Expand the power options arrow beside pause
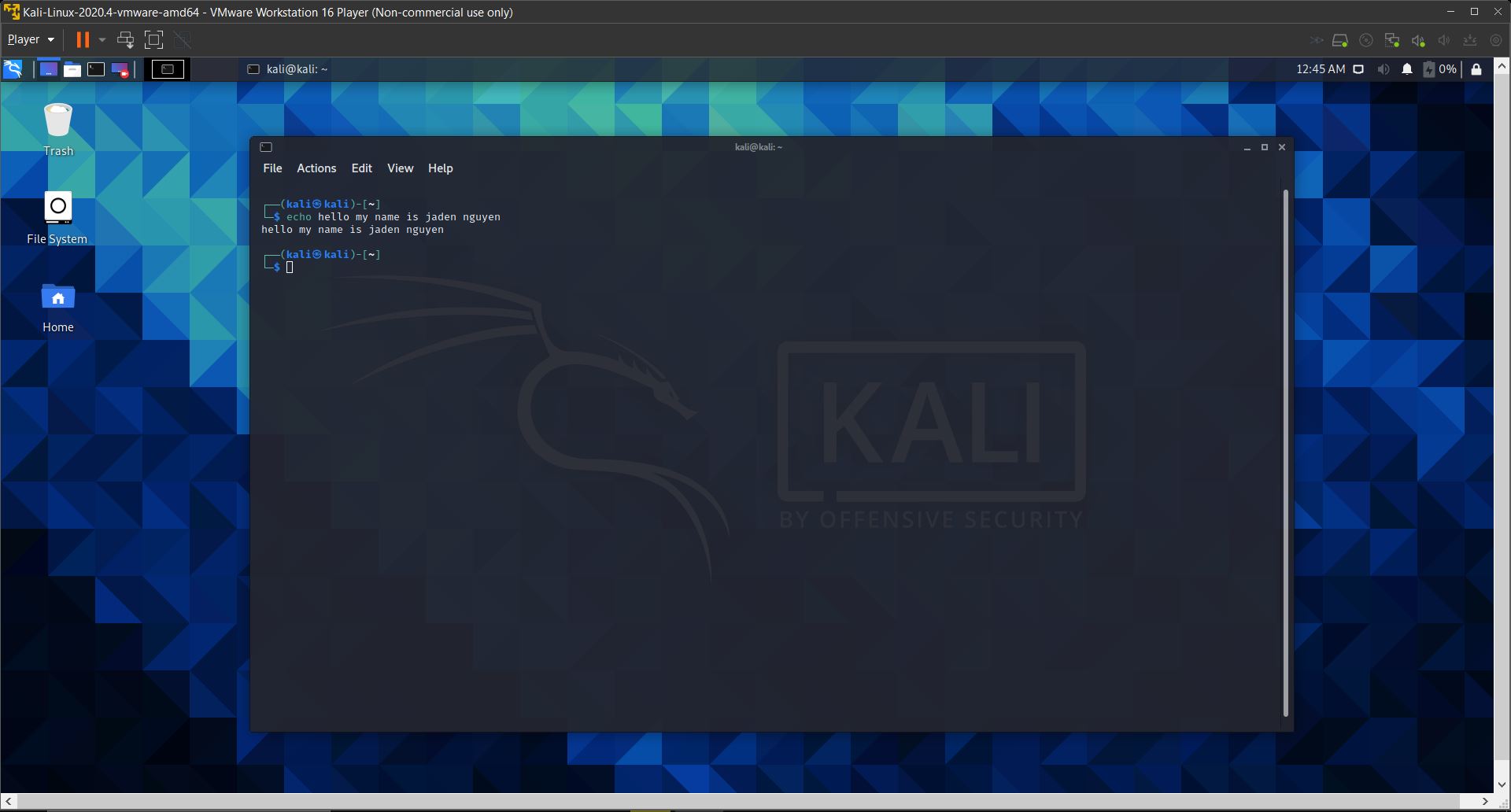This screenshot has width=1511, height=812. [102, 39]
